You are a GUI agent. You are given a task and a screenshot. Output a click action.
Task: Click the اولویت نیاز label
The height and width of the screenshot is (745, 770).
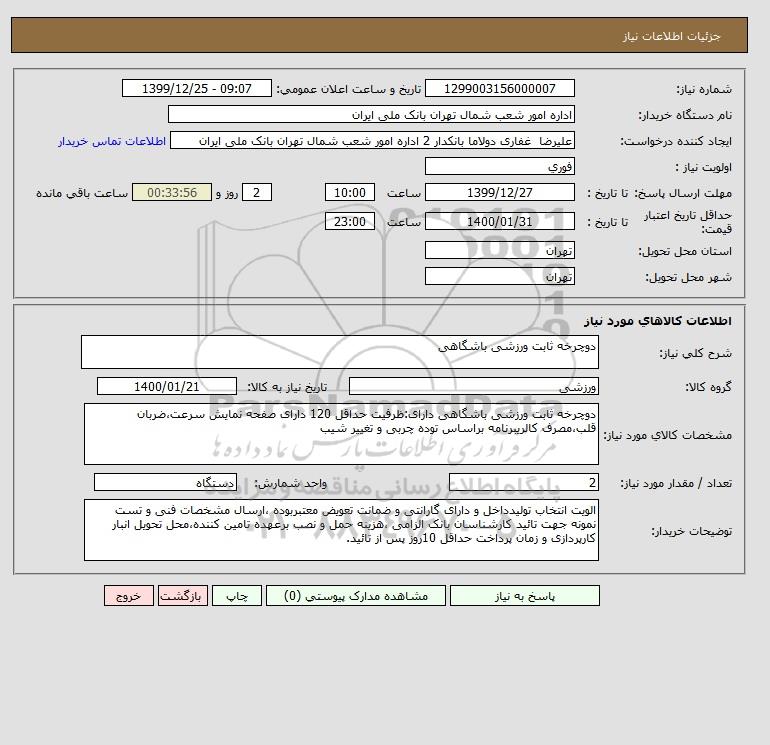tap(703, 167)
